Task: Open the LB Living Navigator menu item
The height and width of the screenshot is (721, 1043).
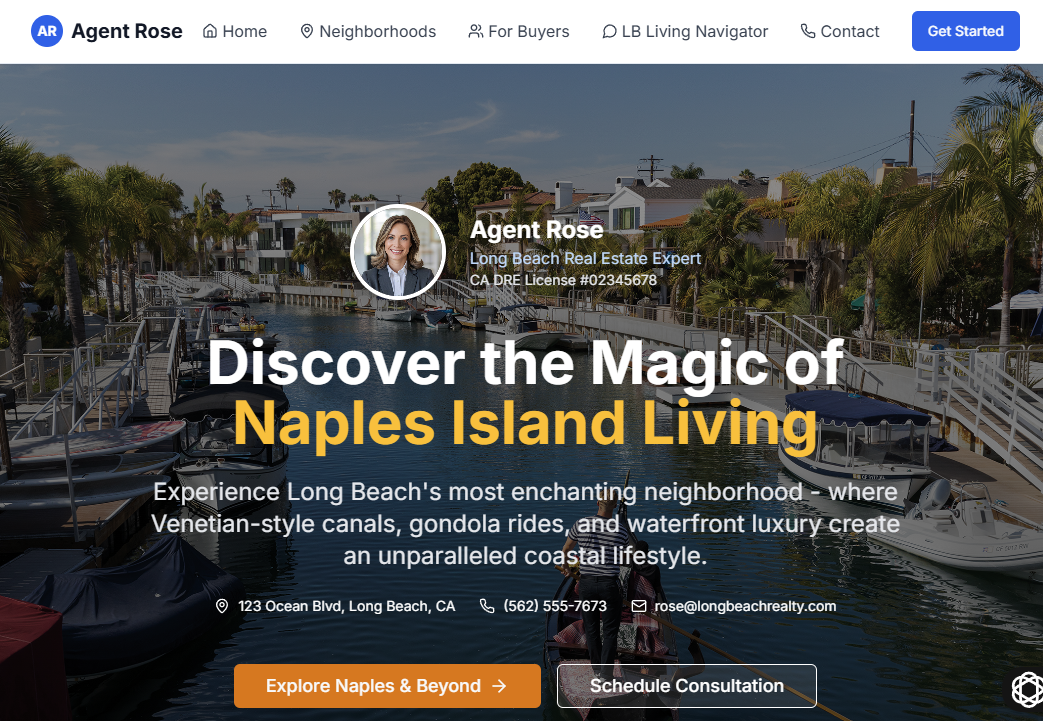Action: click(x=685, y=31)
